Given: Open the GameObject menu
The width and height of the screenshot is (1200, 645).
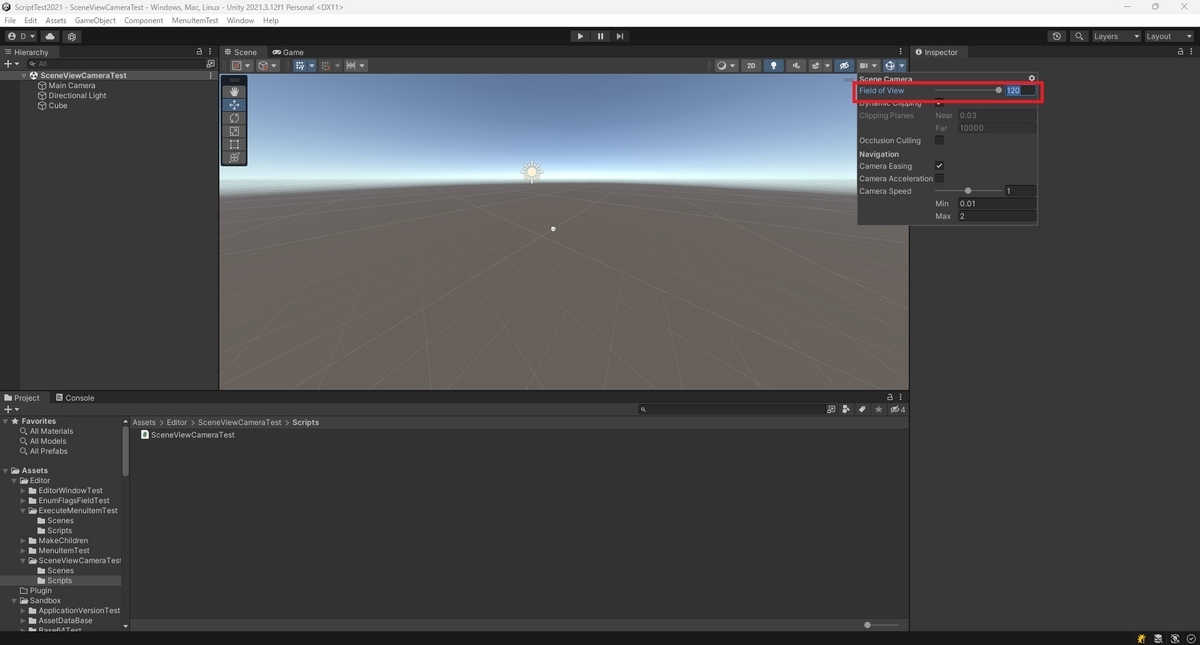Looking at the screenshot, I should [x=95, y=20].
